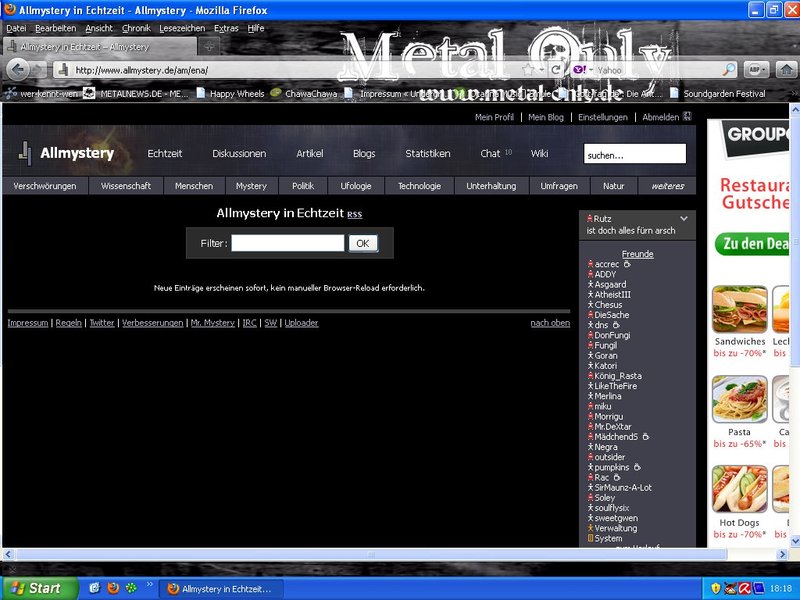
Task: Open the Statistiken page
Action: pos(428,154)
